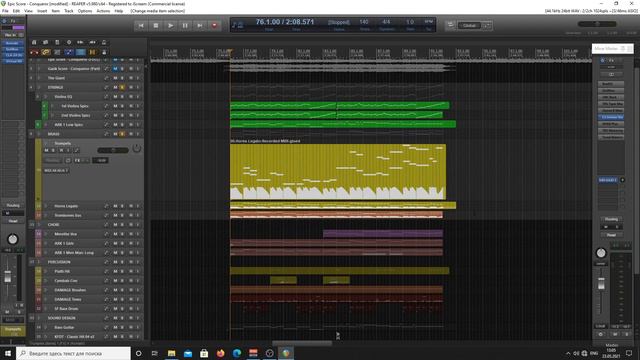Click the arrange view horizontal scrollbar
This screenshot has width=640, height=360.
302,343
